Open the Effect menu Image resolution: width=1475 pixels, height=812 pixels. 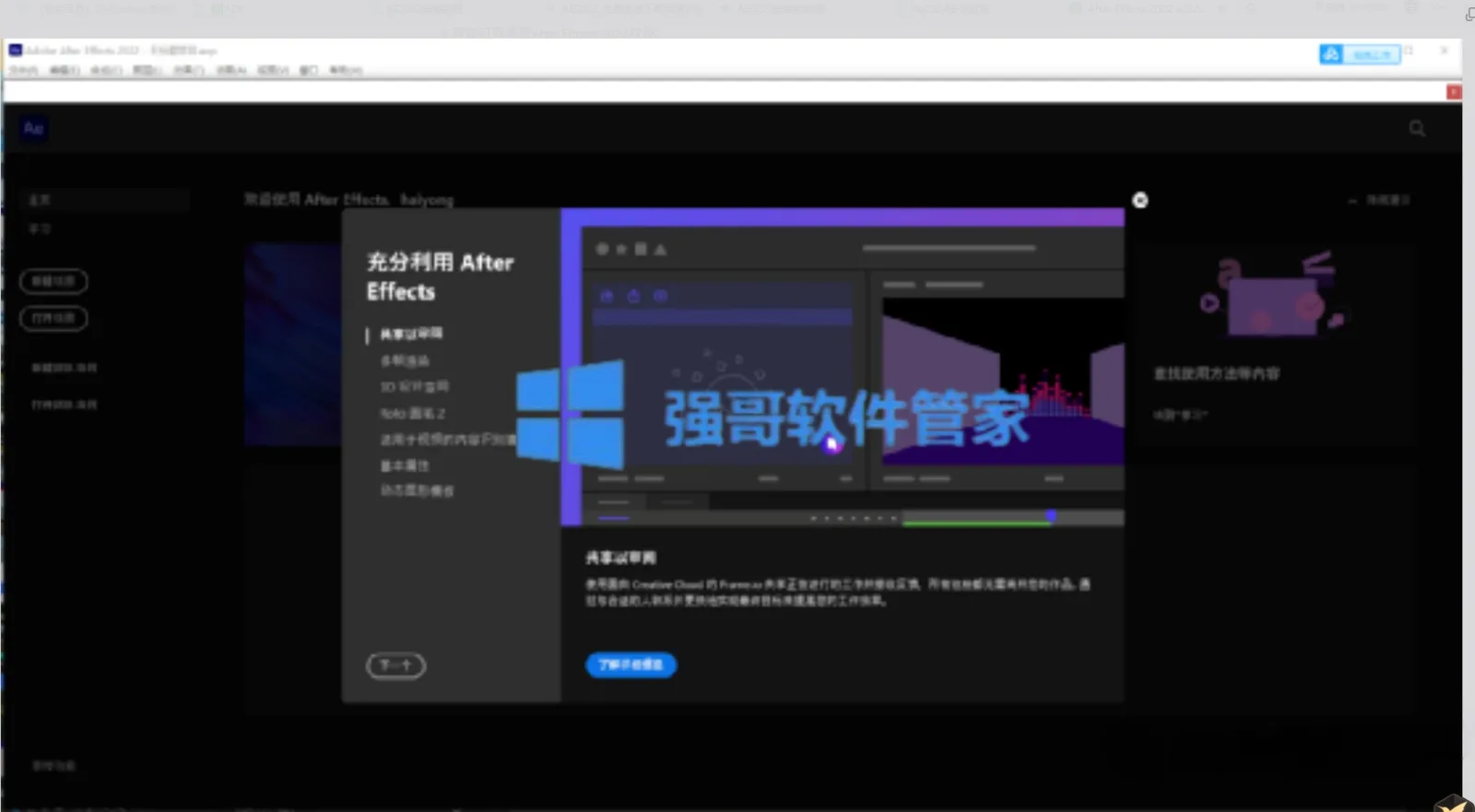click(188, 70)
